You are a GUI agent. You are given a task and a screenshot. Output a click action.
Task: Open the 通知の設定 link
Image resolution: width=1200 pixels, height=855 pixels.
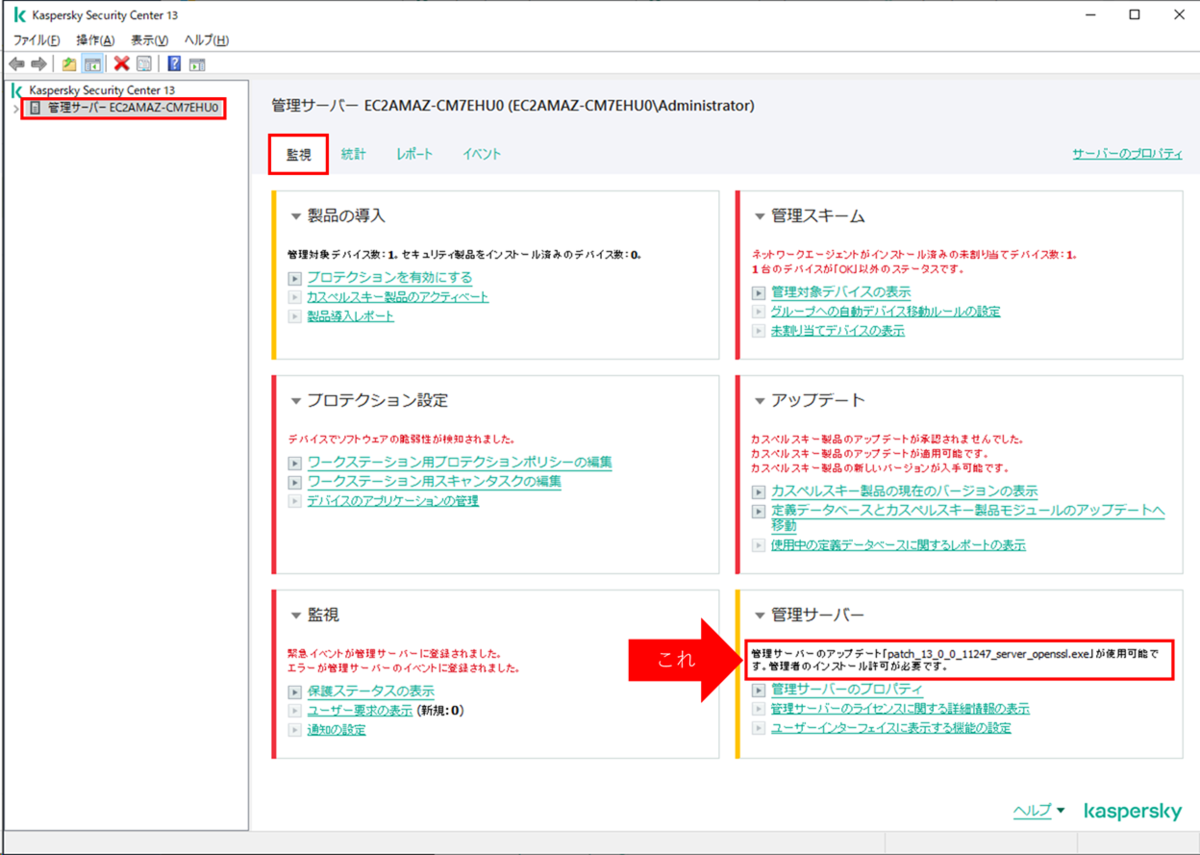coord(336,729)
